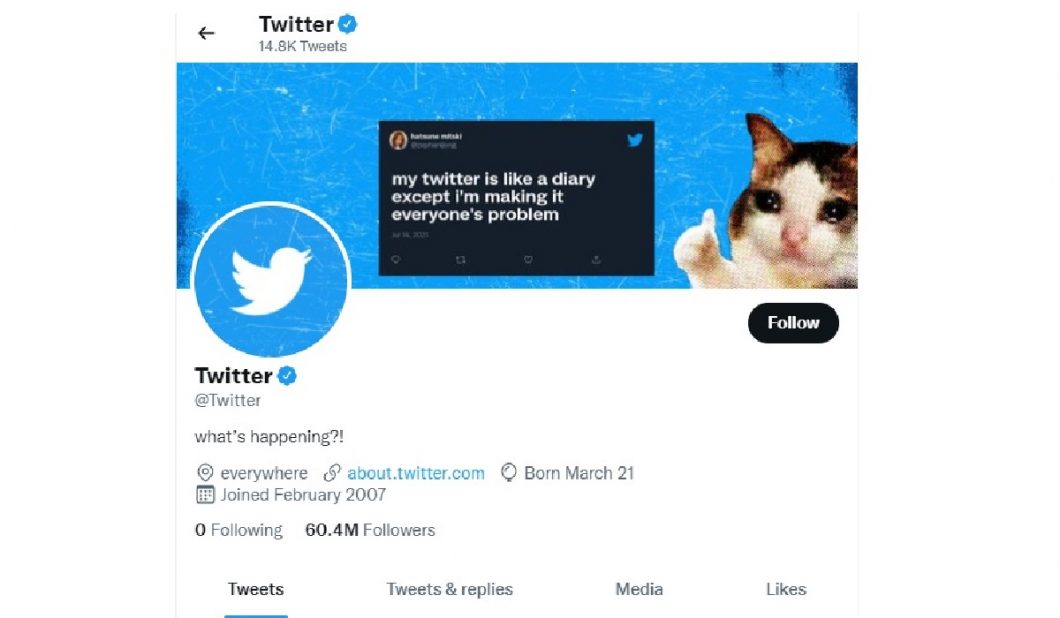Click the verified badge beside the profile name

(287, 376)
